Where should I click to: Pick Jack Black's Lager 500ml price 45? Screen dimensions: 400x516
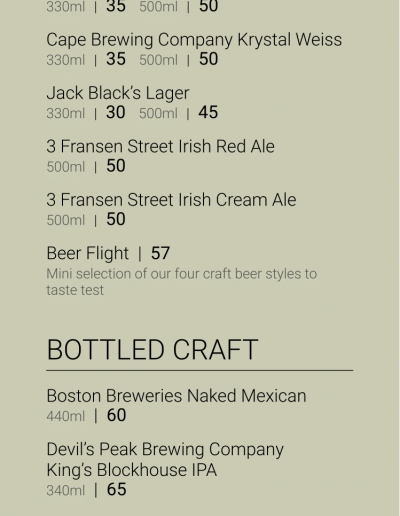[208, 112]
